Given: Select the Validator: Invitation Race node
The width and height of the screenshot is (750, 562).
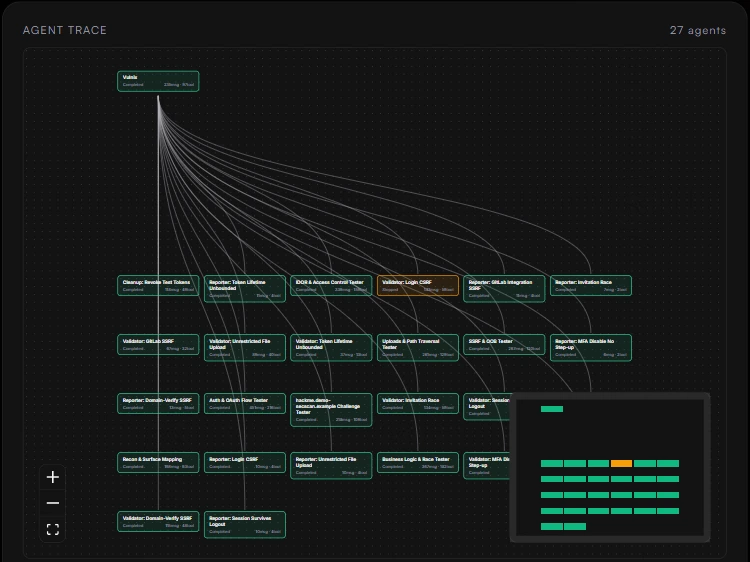Looking at the screenshot, I should pyautogui.click(x=418, y=404).
